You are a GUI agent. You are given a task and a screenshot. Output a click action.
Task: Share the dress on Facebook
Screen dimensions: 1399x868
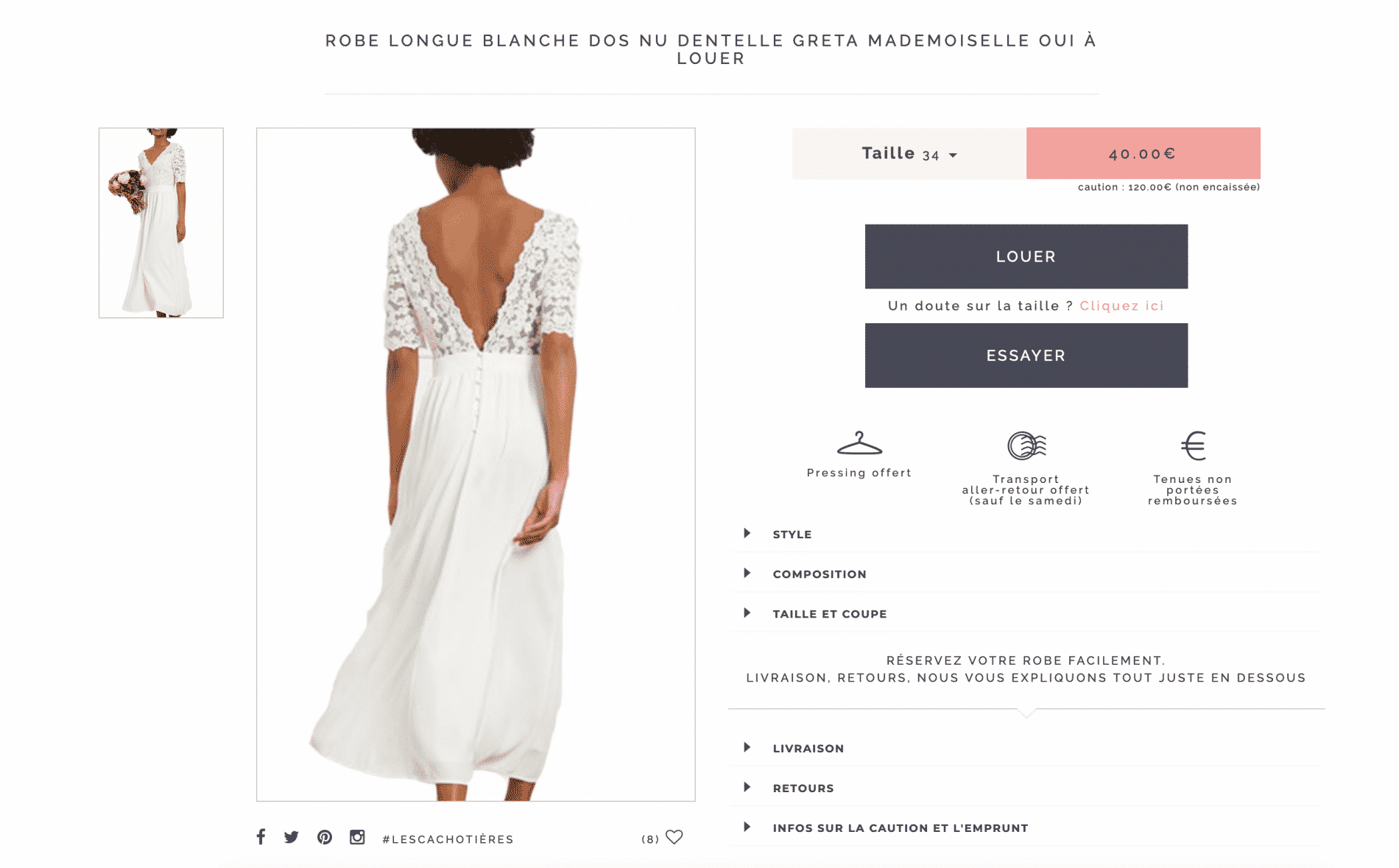(261, 837)
